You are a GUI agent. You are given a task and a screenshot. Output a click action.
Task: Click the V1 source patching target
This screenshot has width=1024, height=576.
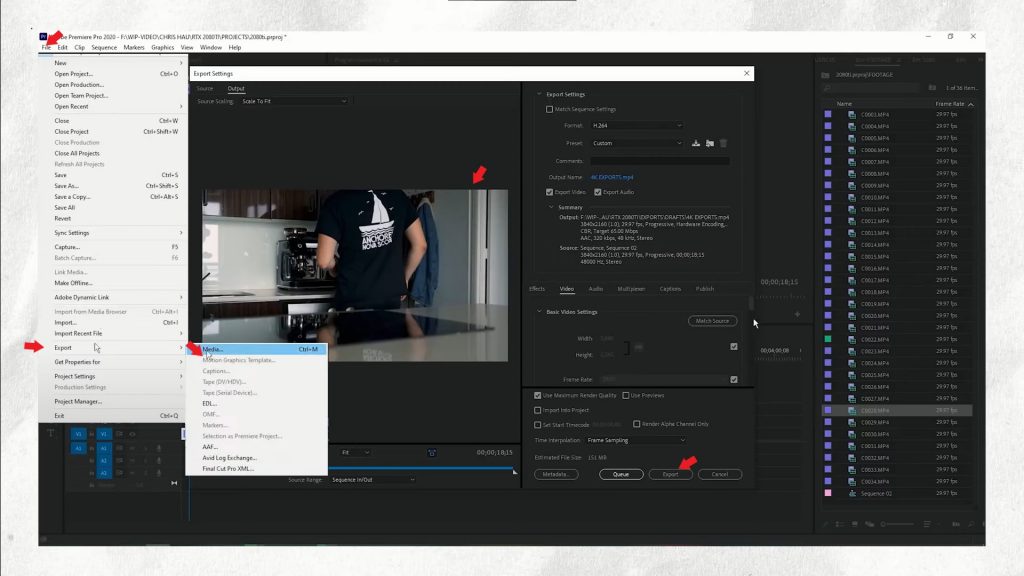78,434
